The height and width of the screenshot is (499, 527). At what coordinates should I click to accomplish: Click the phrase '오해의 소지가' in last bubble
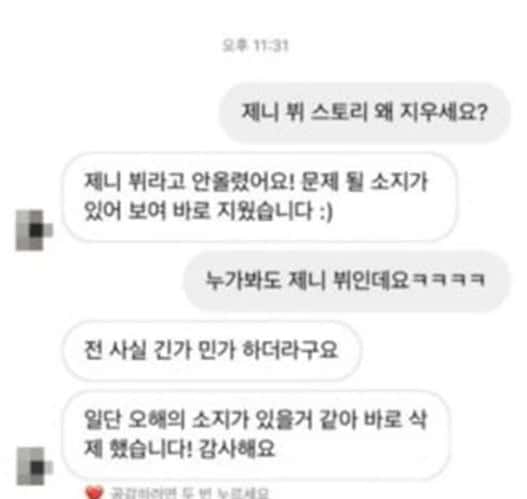tap(190, 420)
